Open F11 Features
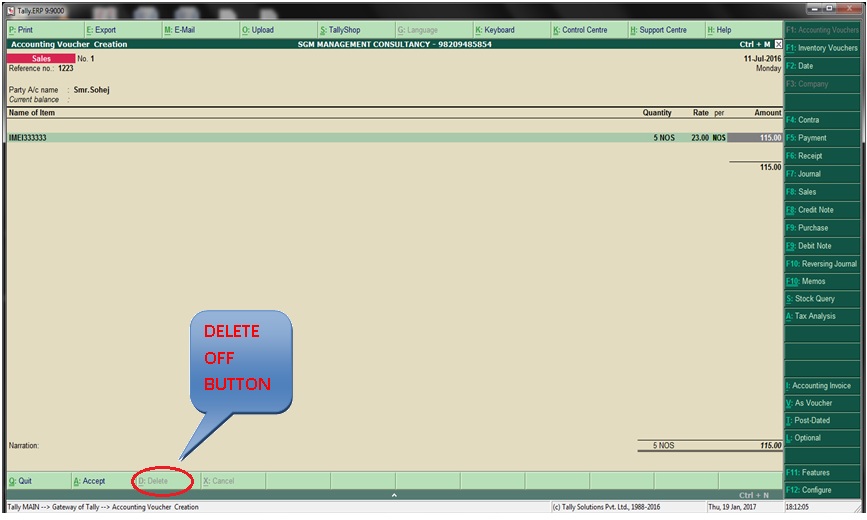Viewport: 867px width, 520px height. click(x=822, y=472)
